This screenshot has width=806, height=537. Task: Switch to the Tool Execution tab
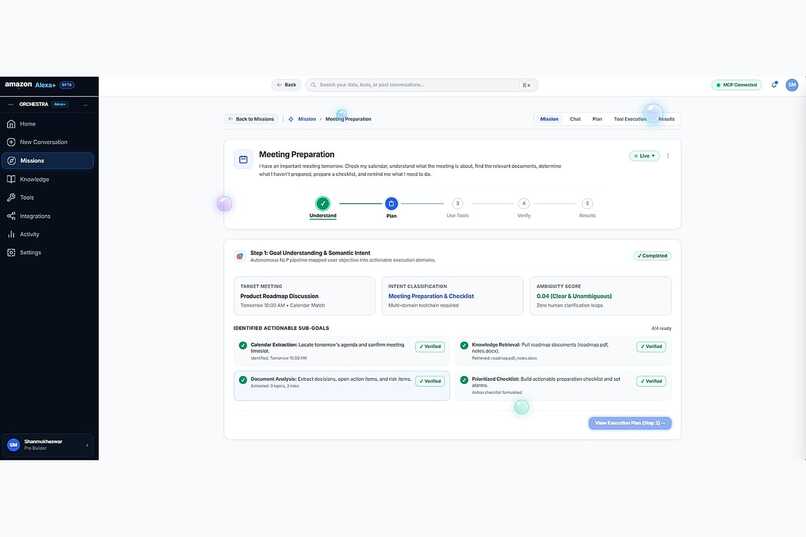630,119
